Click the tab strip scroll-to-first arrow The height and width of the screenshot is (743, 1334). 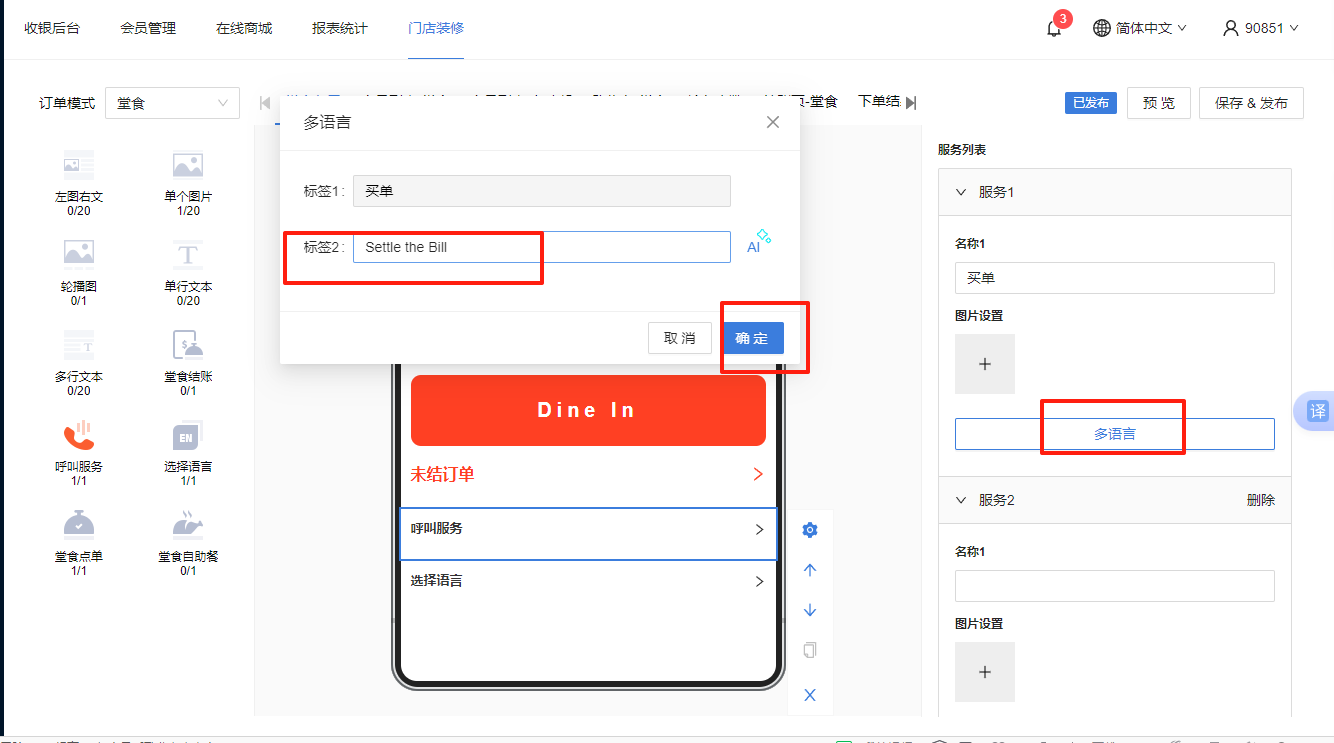[265, 102]
